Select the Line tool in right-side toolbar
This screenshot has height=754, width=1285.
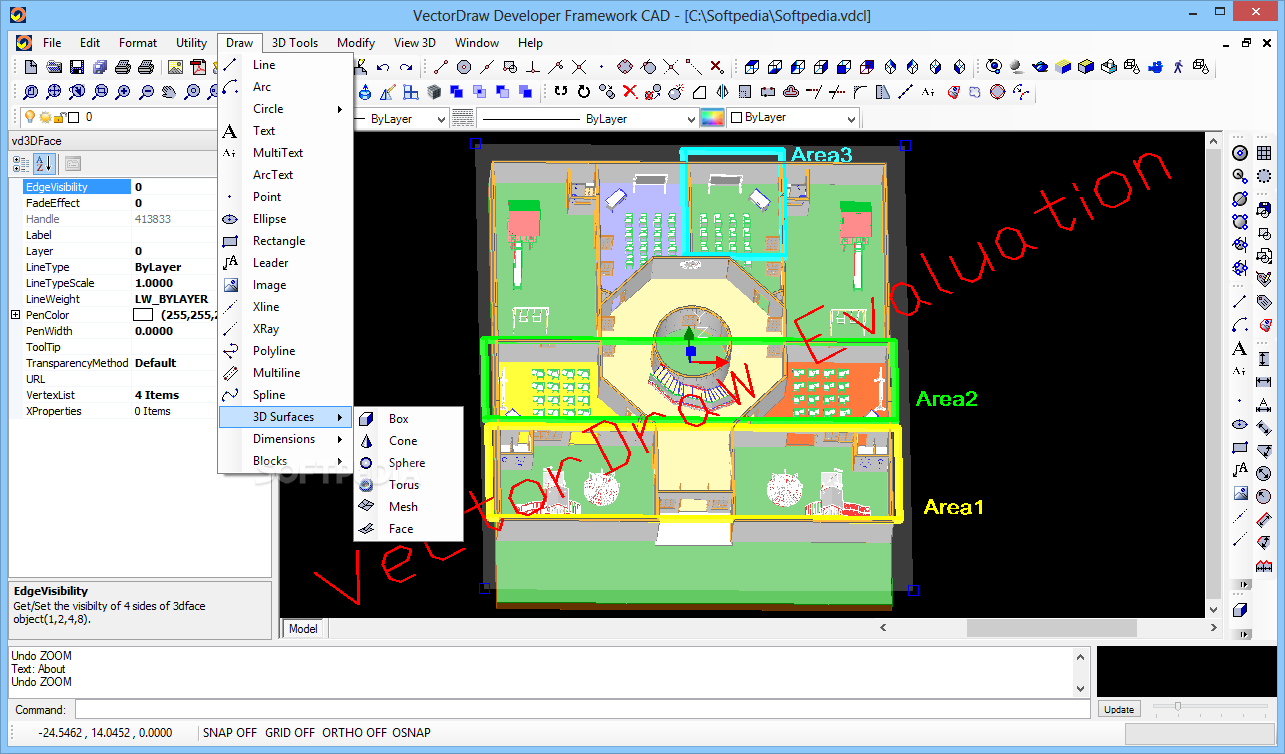(1240, 300)
